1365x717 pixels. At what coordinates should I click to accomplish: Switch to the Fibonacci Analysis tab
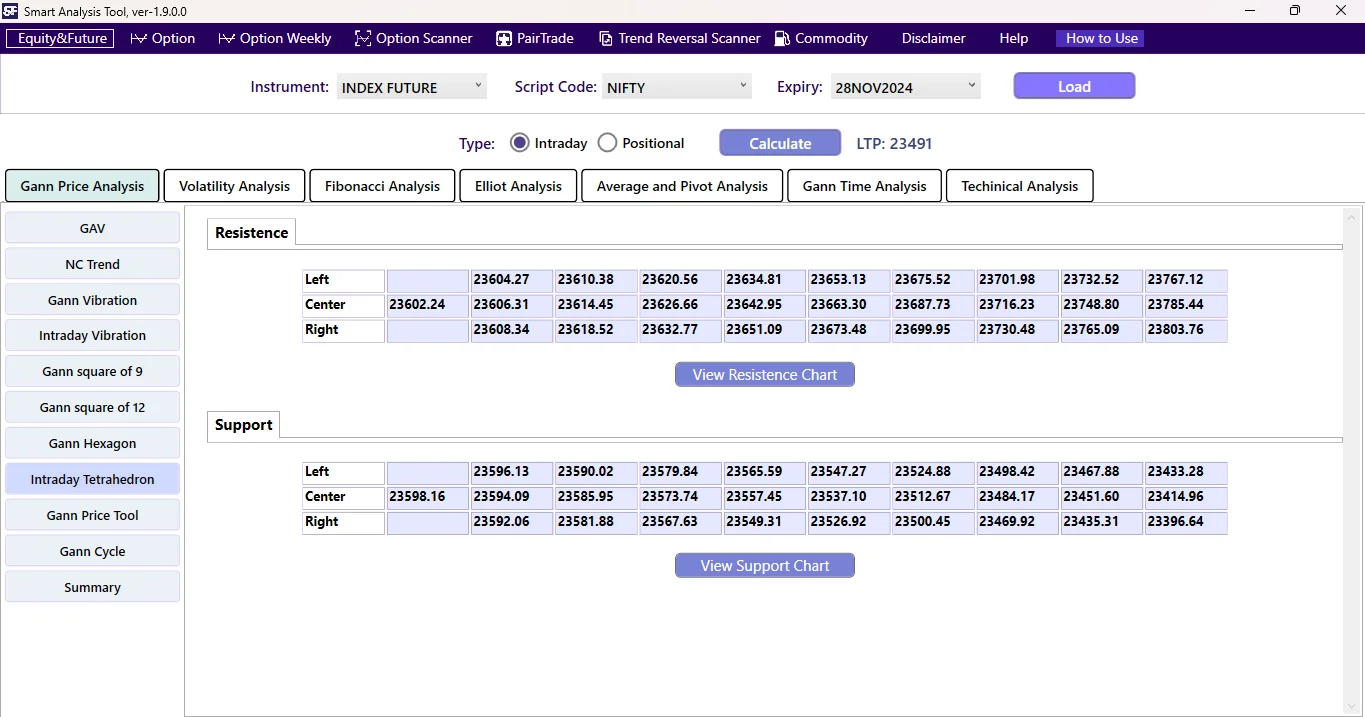[381, 185]
